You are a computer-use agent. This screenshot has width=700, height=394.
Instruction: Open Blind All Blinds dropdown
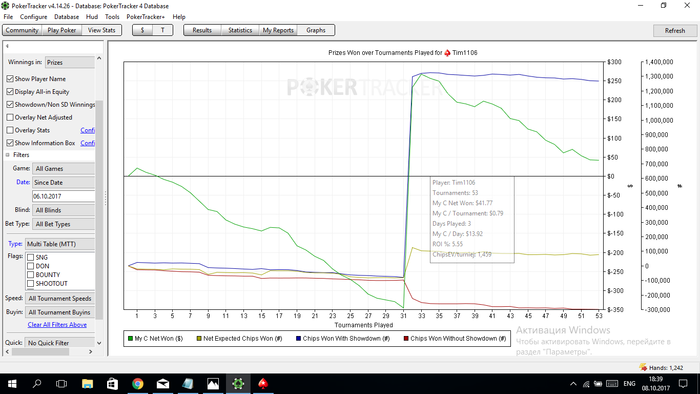(63, 210)
